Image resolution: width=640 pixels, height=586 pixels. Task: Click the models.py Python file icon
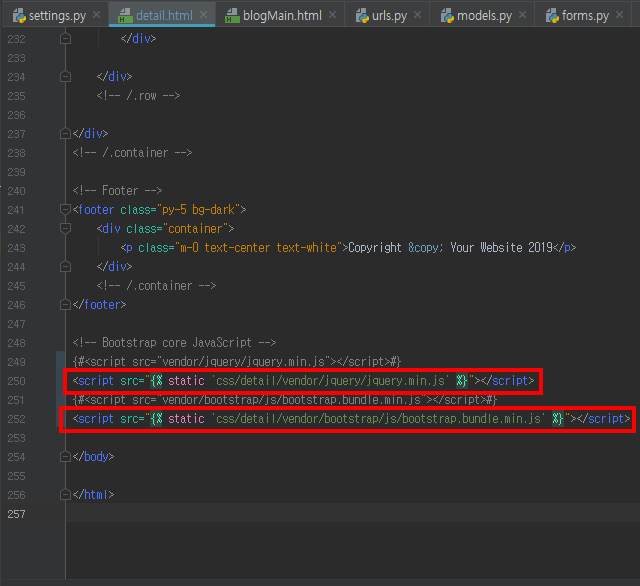pyautogui.click(x=447, y=16)
